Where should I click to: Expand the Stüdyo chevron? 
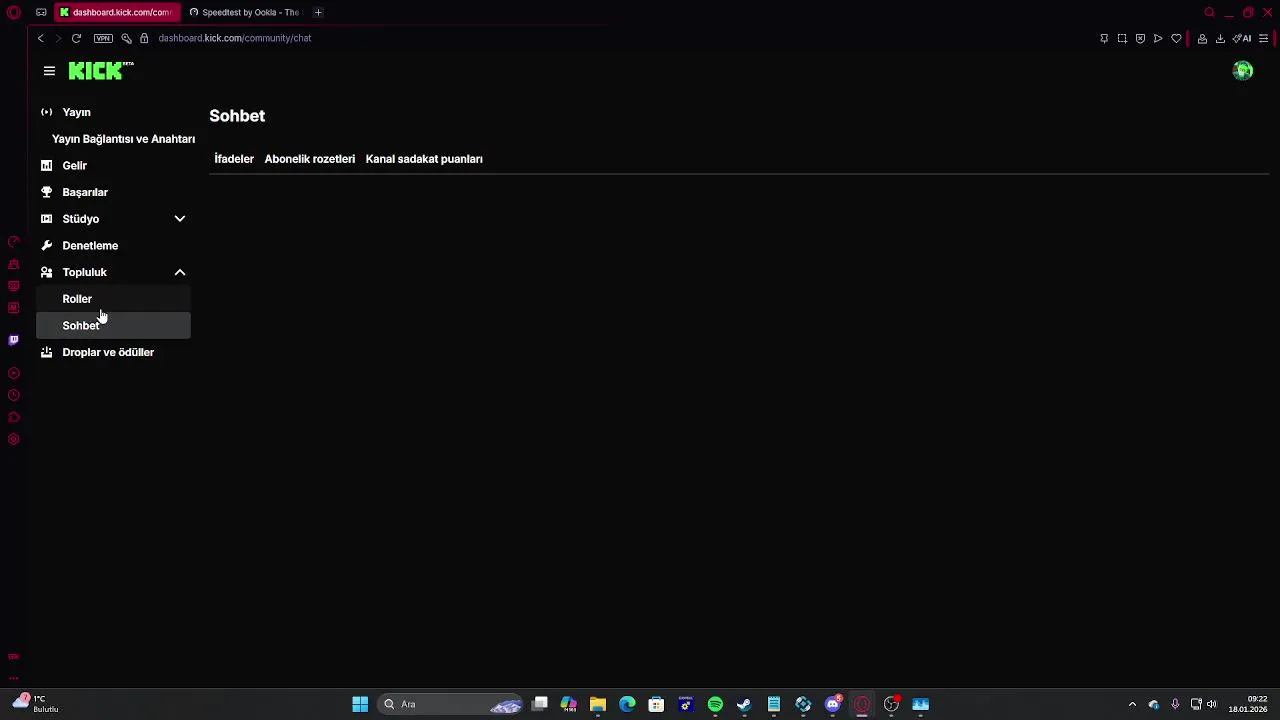(x=180, y=219)
